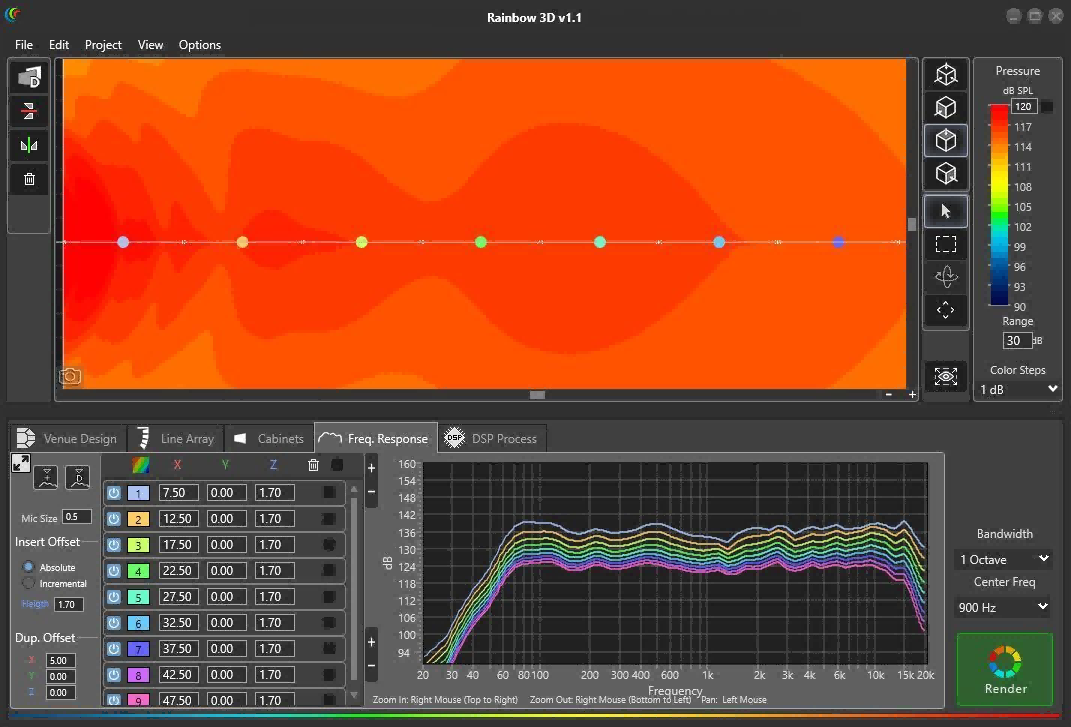Click the Mic Size input field
Image resolution: width=1071 pixels, height=727 pixels.
(x=76, y=517)
